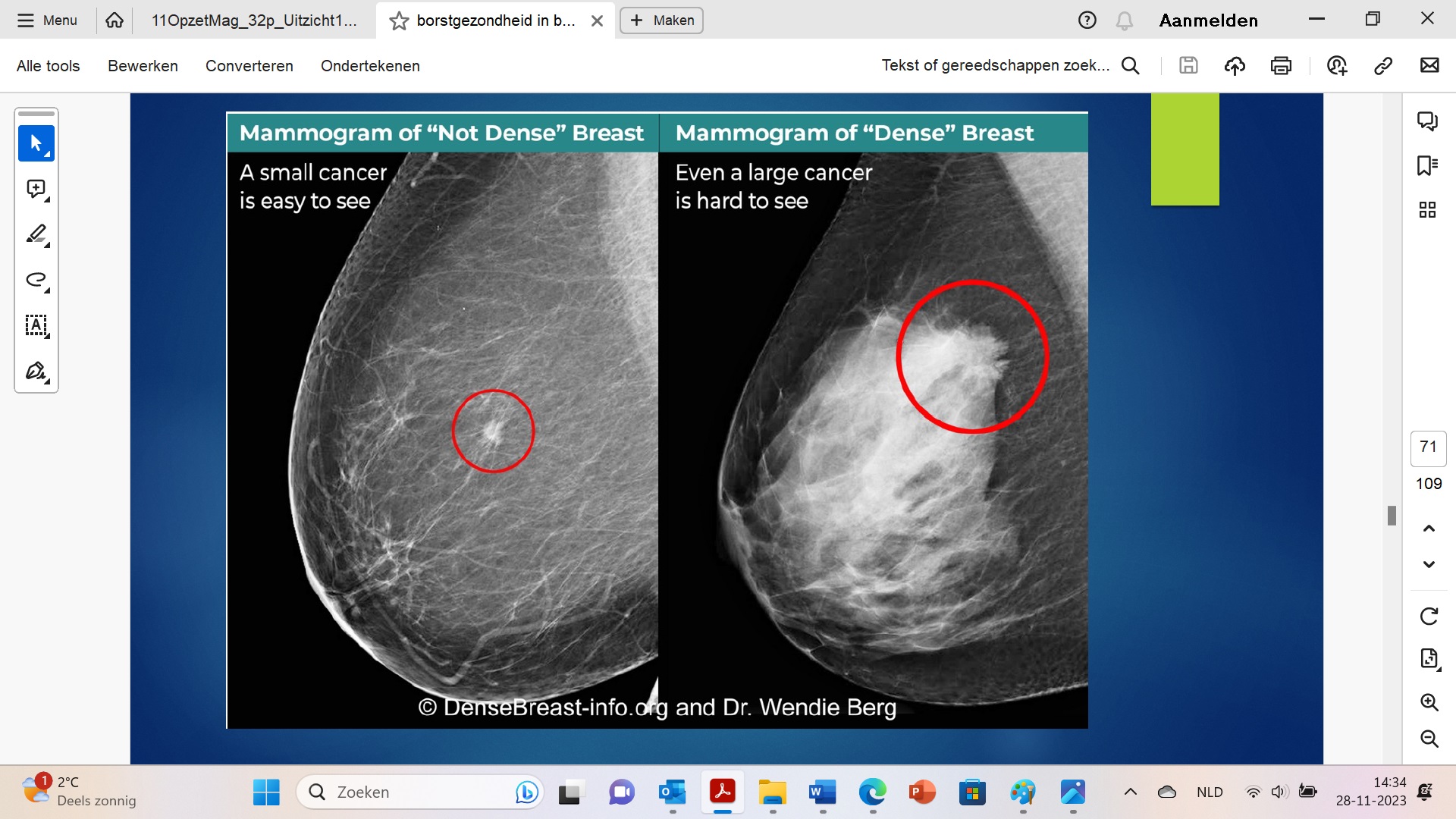Go to previous page with up chevron
Image resolution: width=1456 pixels, height=819 pixels.
(1429, 529)
